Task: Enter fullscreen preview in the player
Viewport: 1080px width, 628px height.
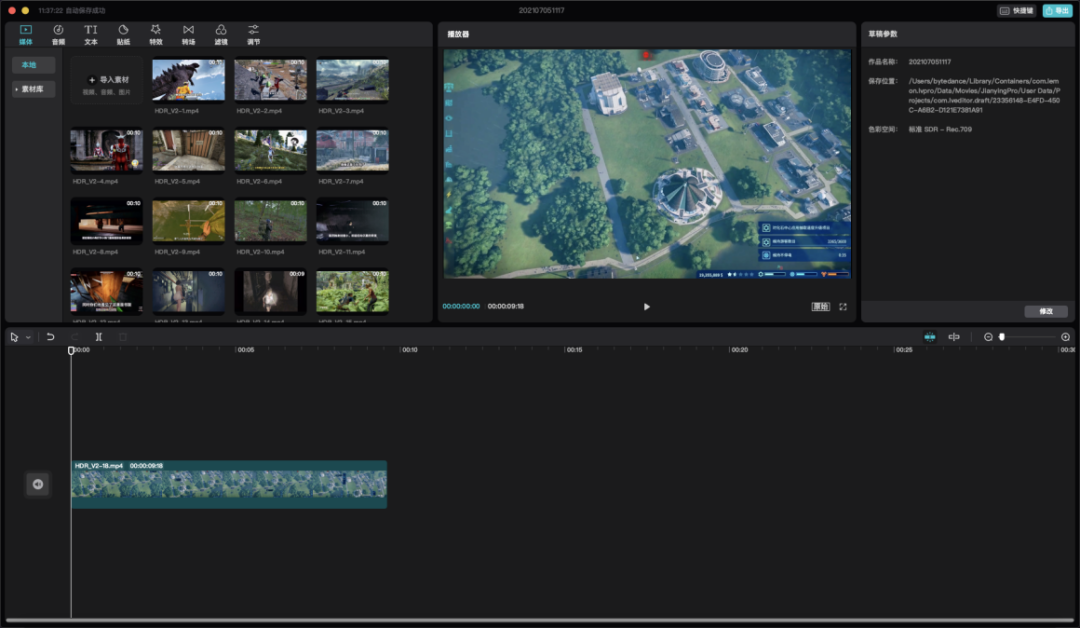Action: coord(843,306)
